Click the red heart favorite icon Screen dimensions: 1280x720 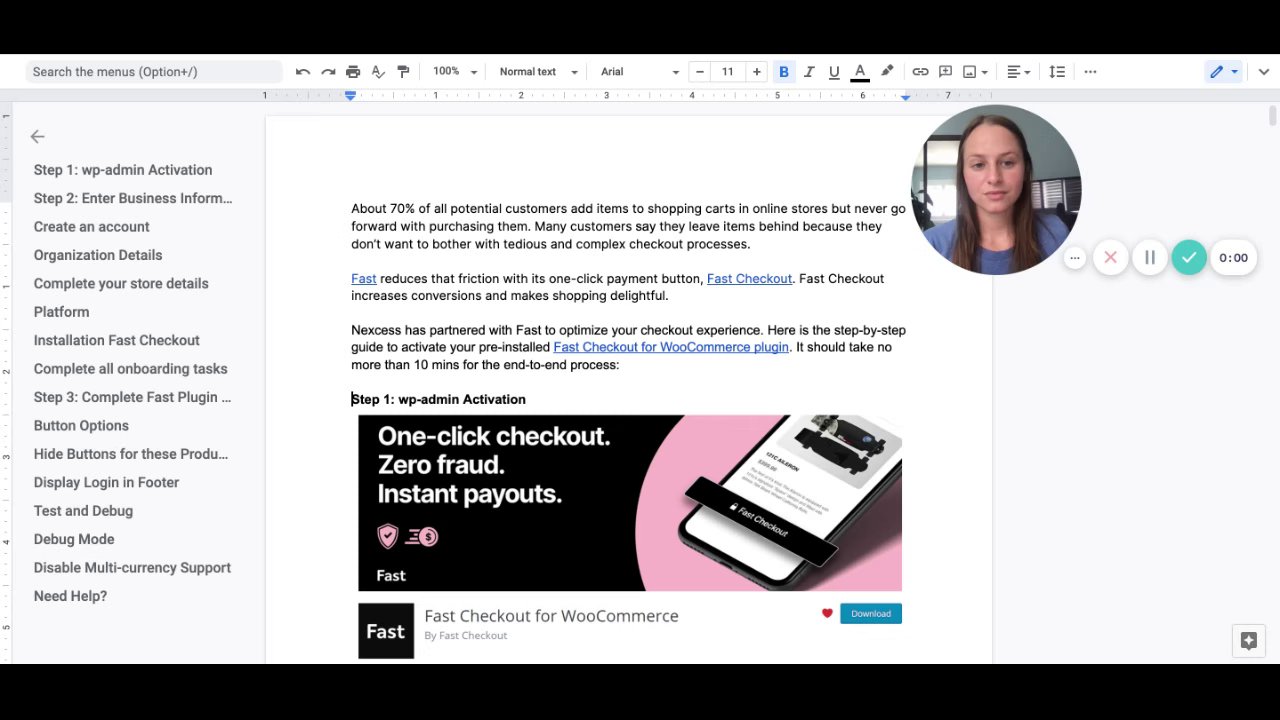tap(827, 614)
